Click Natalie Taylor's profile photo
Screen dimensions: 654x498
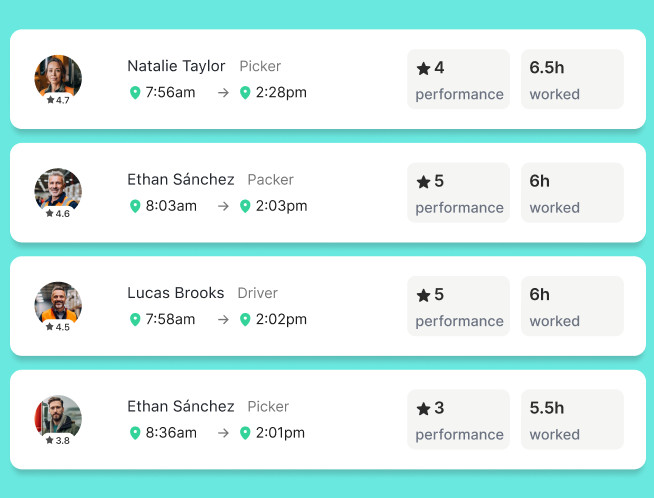coord(58,75)
